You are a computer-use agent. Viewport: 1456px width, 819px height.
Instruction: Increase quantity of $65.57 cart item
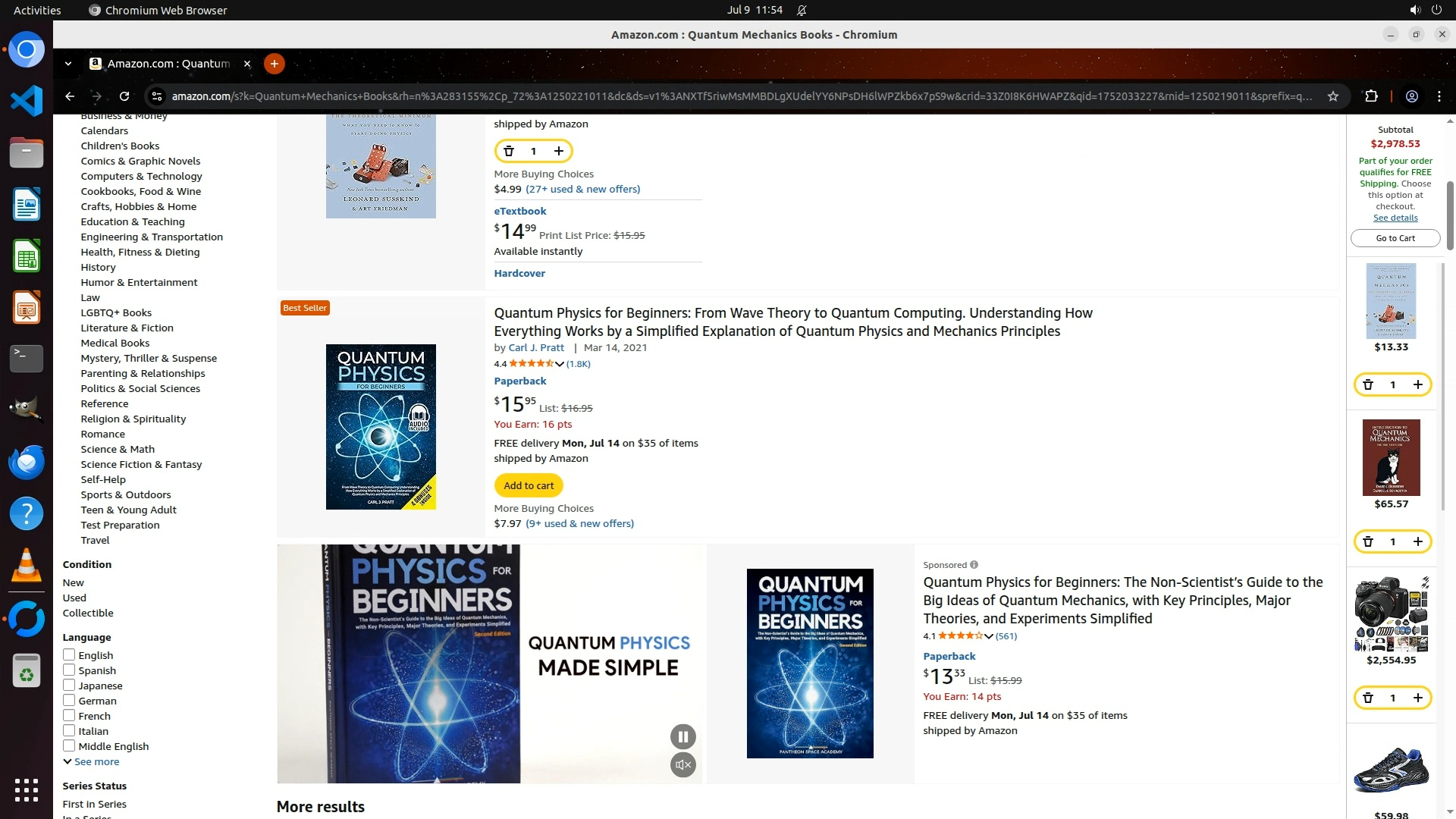tap(1417, 541)
